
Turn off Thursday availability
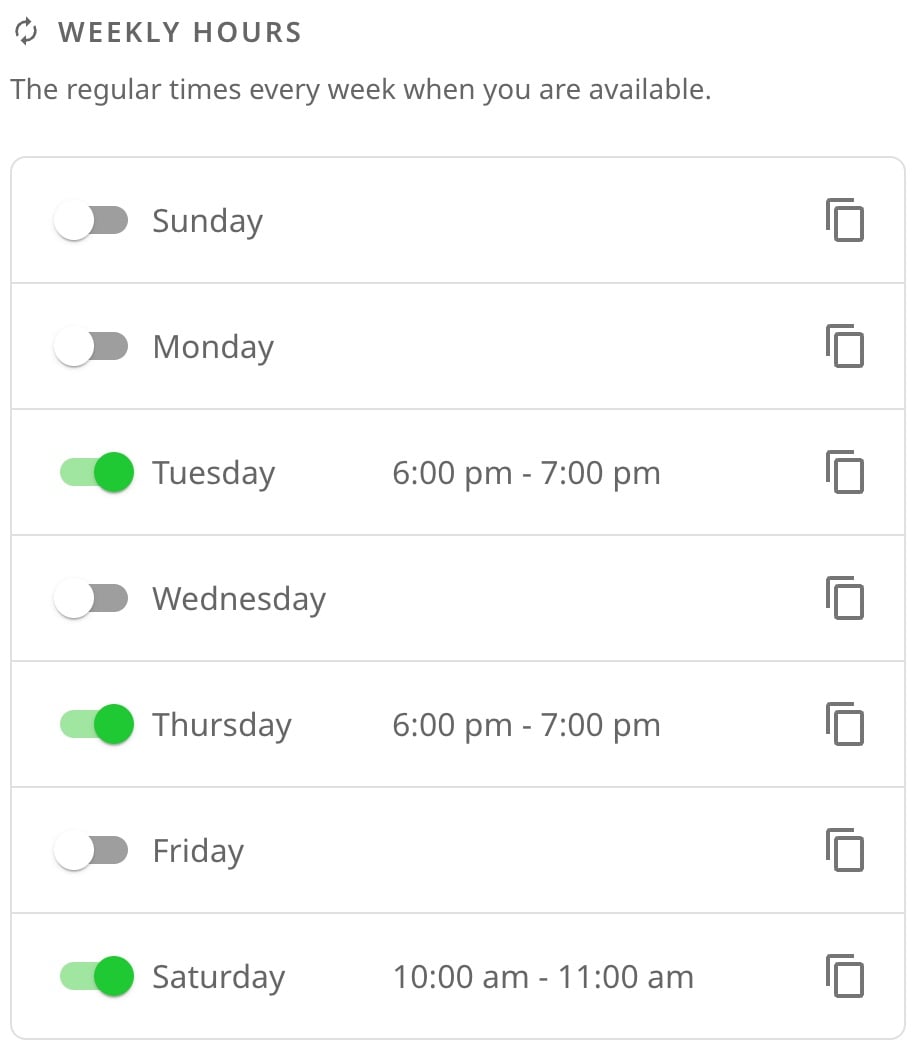pyautogui.click(x=97, y=724)
